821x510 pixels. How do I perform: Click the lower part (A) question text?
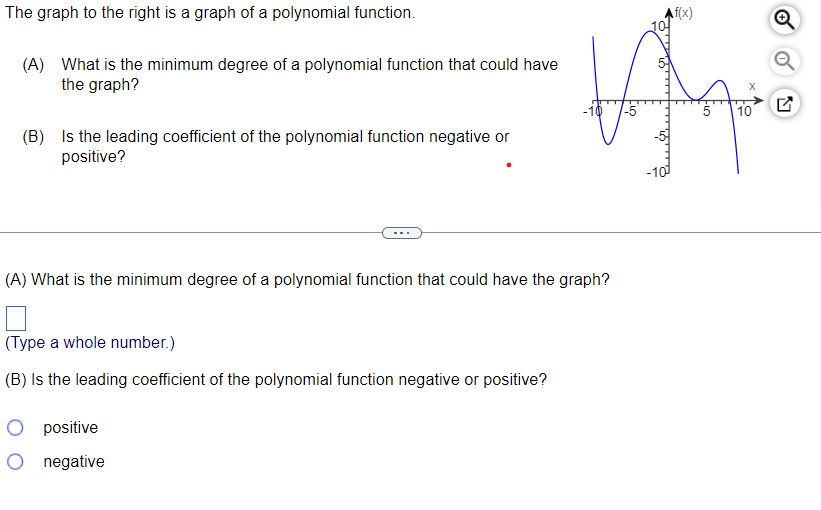(307, 280)
